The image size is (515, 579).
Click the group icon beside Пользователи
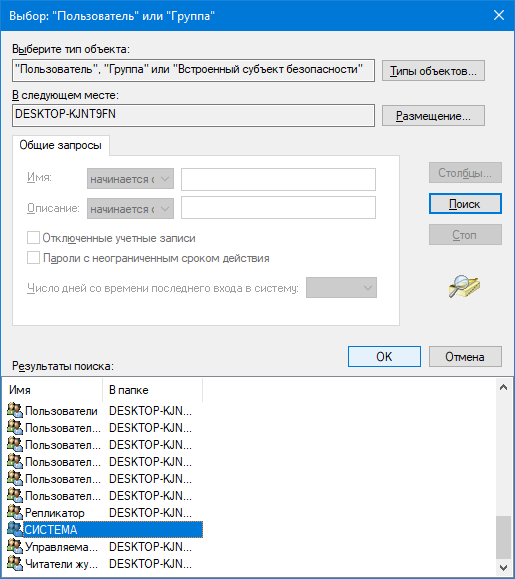click(15, 410)
